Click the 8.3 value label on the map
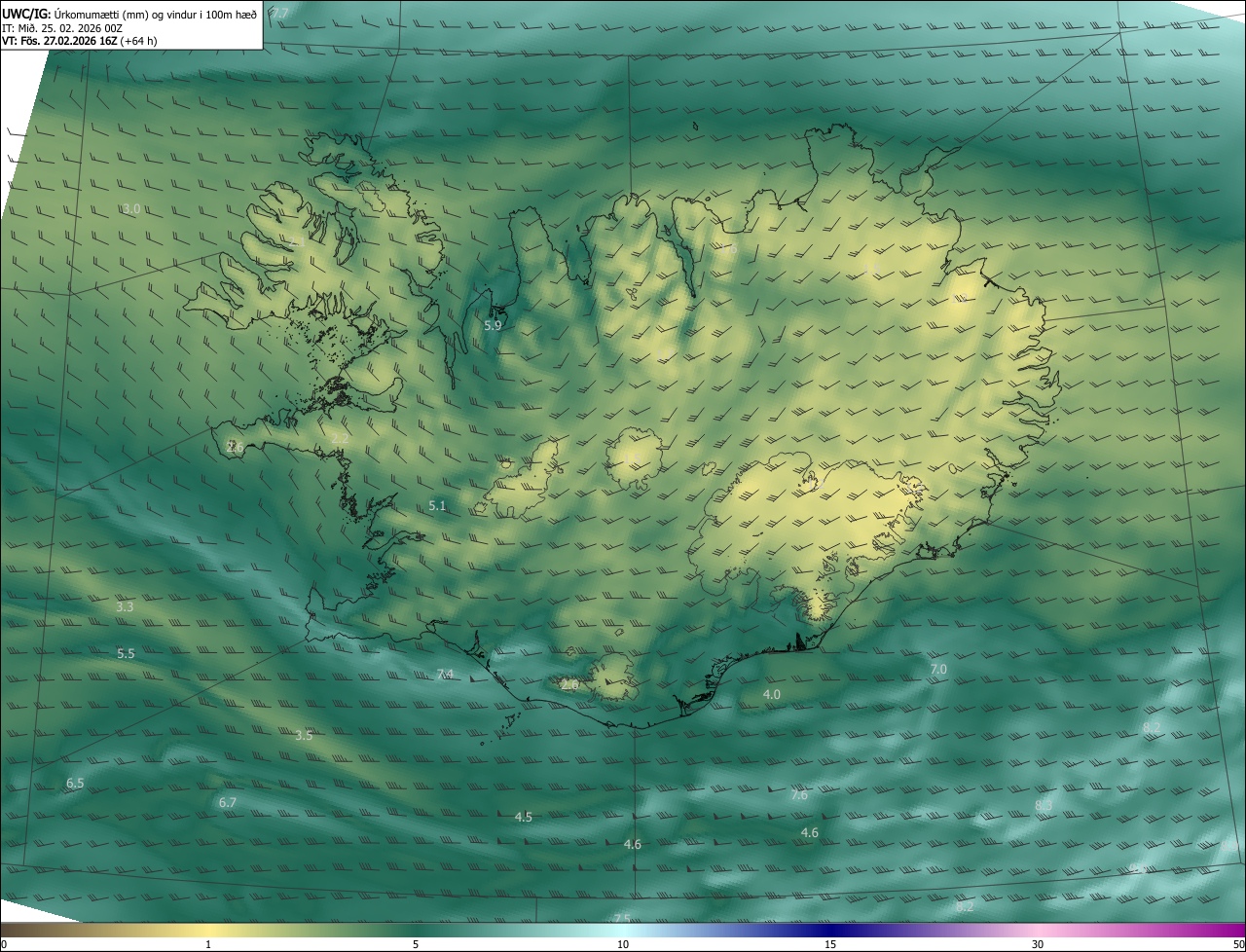This screenshot has width=1246, height=952. [x=1044, y=805]
